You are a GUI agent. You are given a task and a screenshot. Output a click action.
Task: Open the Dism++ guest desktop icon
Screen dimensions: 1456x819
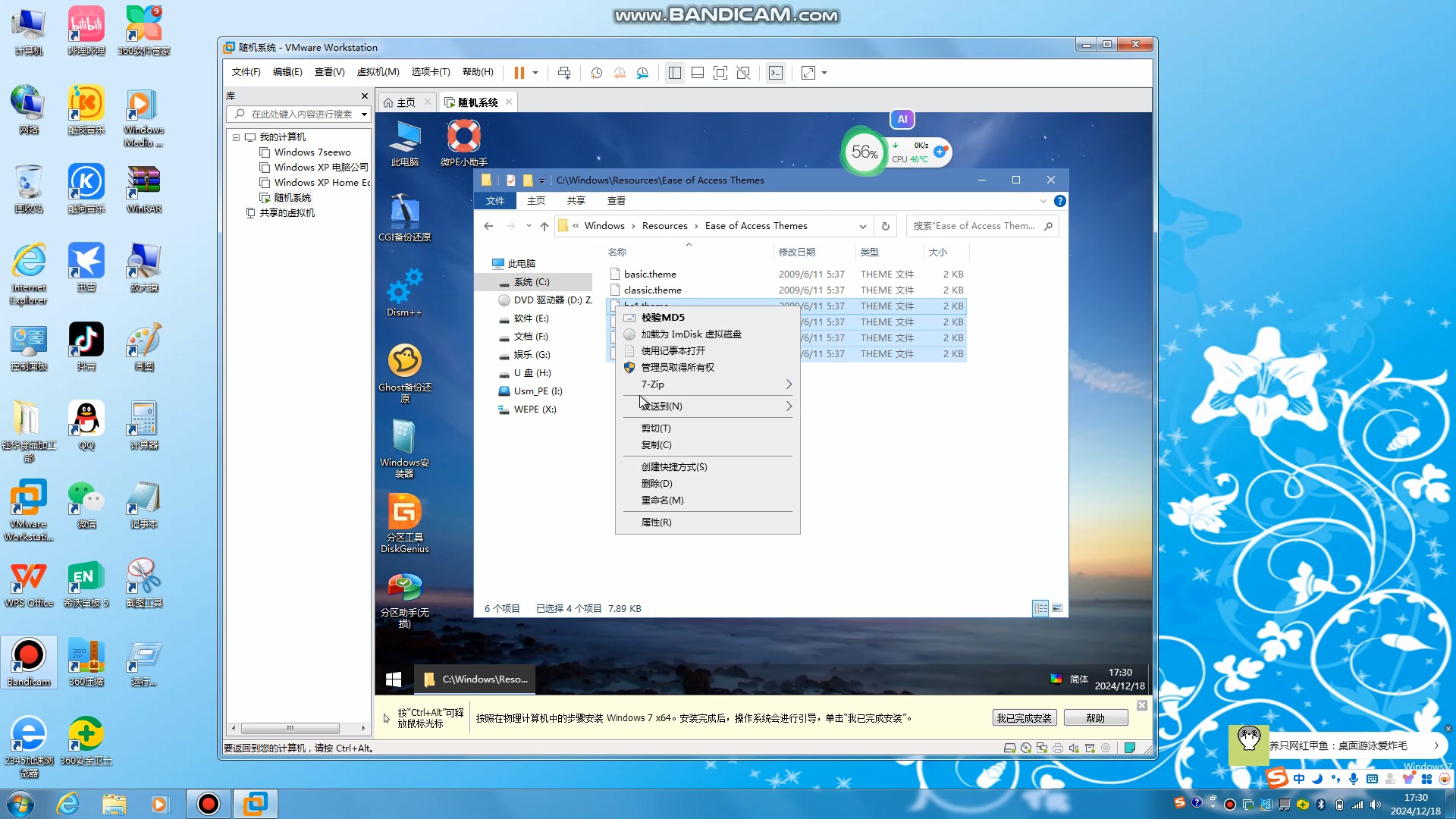(404, 292)
